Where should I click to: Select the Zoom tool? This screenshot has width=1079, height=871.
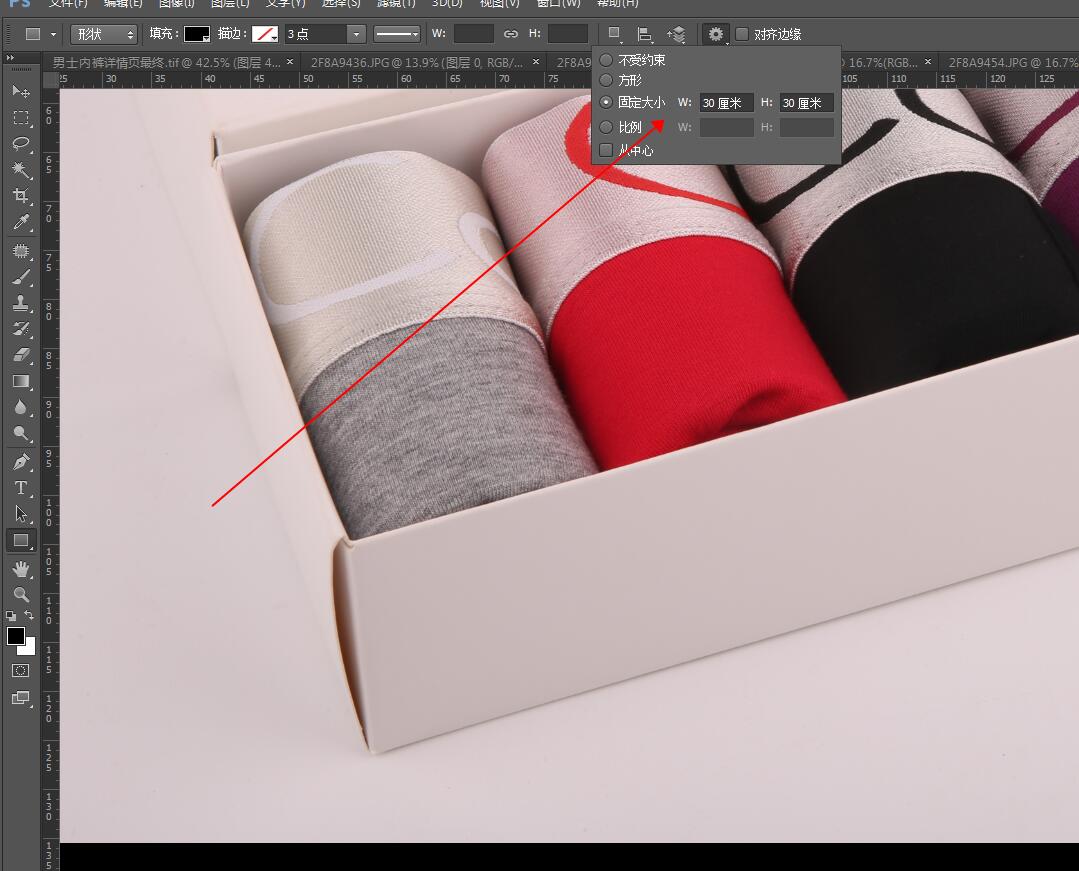21,594
